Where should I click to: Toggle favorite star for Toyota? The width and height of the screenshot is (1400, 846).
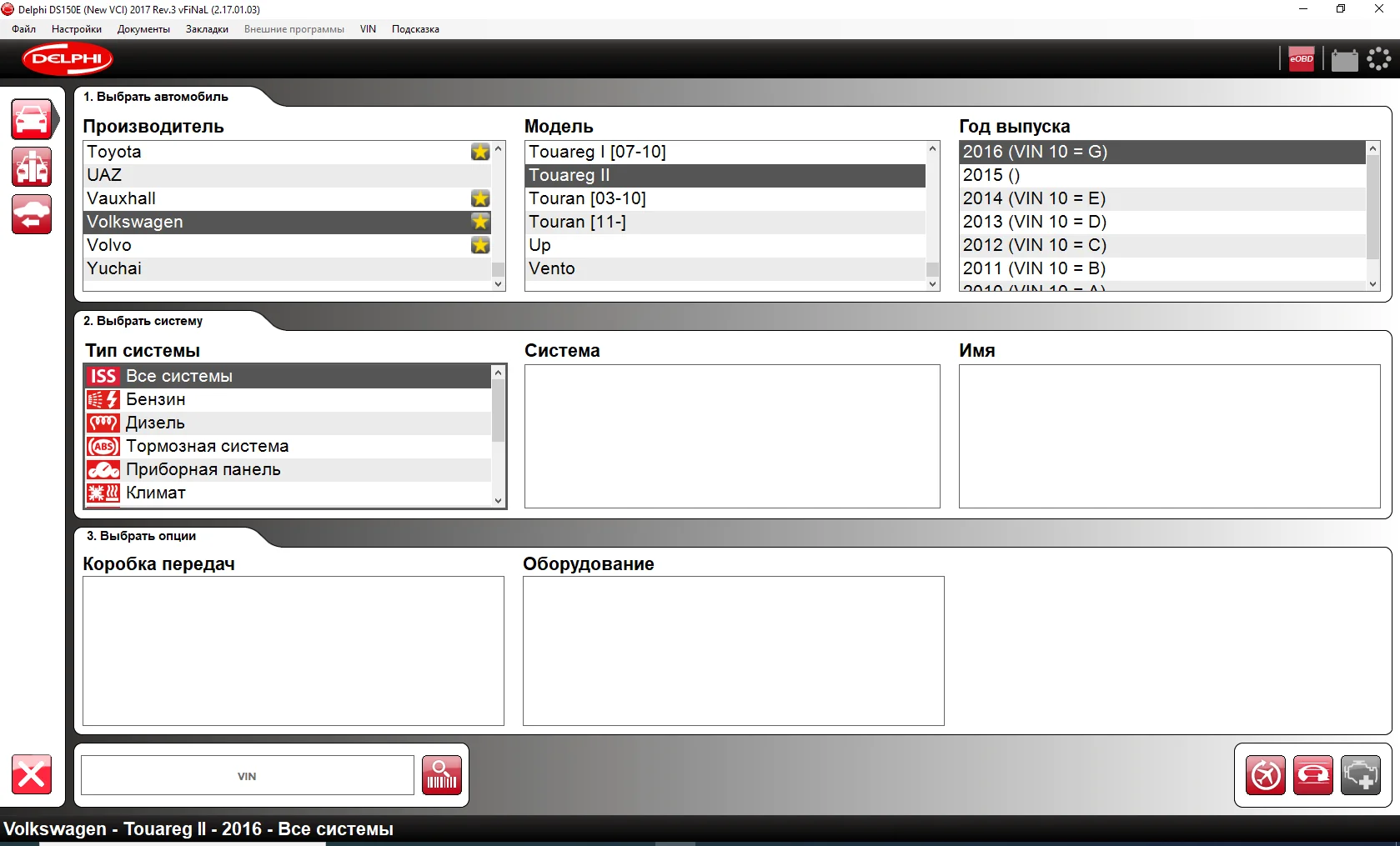point(480,152)
